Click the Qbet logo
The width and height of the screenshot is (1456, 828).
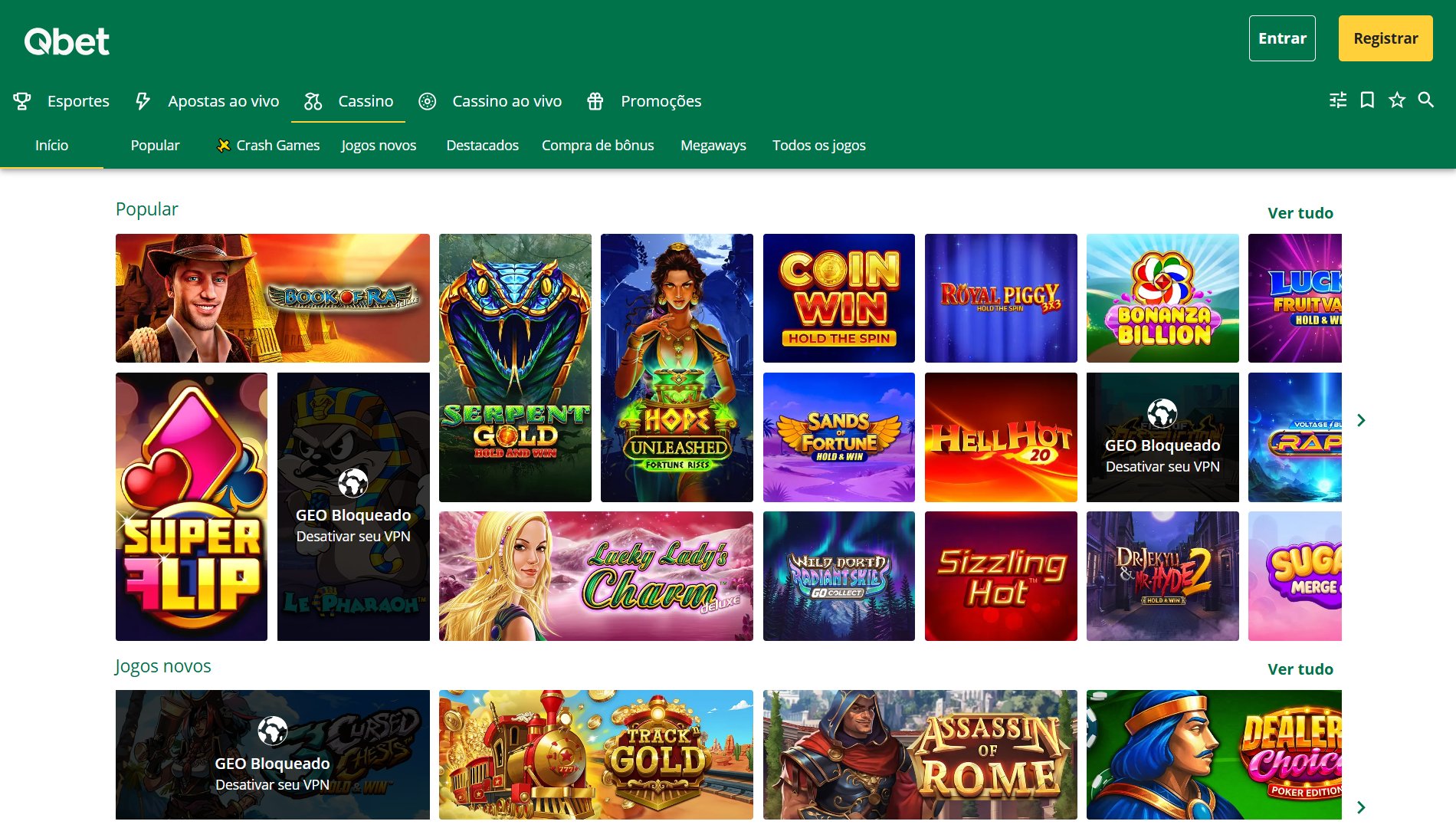point(67,41)
